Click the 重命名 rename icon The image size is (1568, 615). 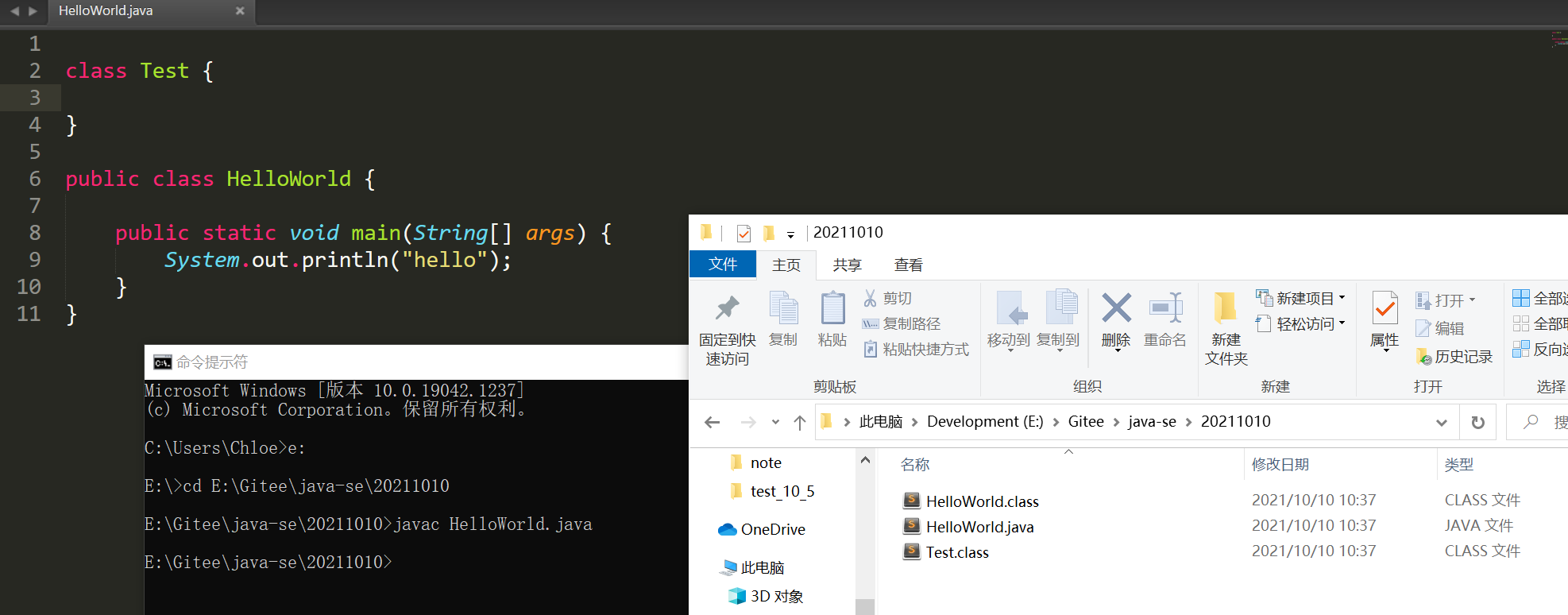coord(1165,308)
